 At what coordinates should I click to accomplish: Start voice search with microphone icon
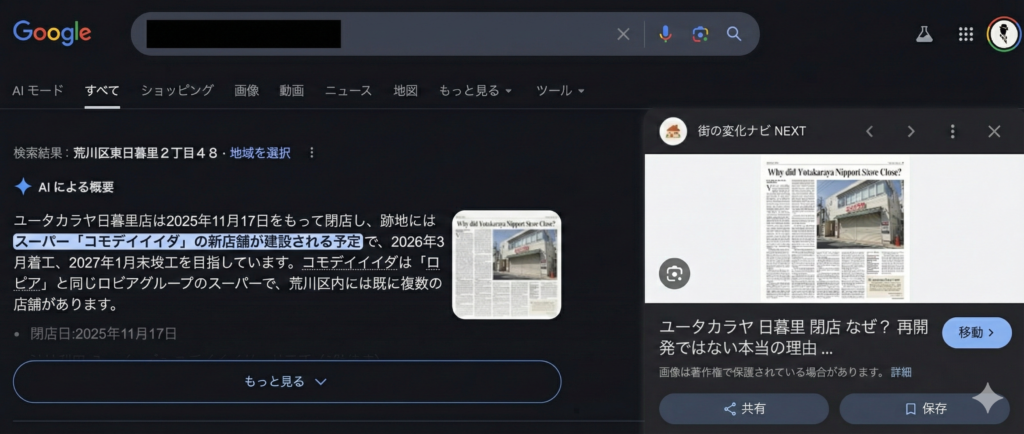665,34
